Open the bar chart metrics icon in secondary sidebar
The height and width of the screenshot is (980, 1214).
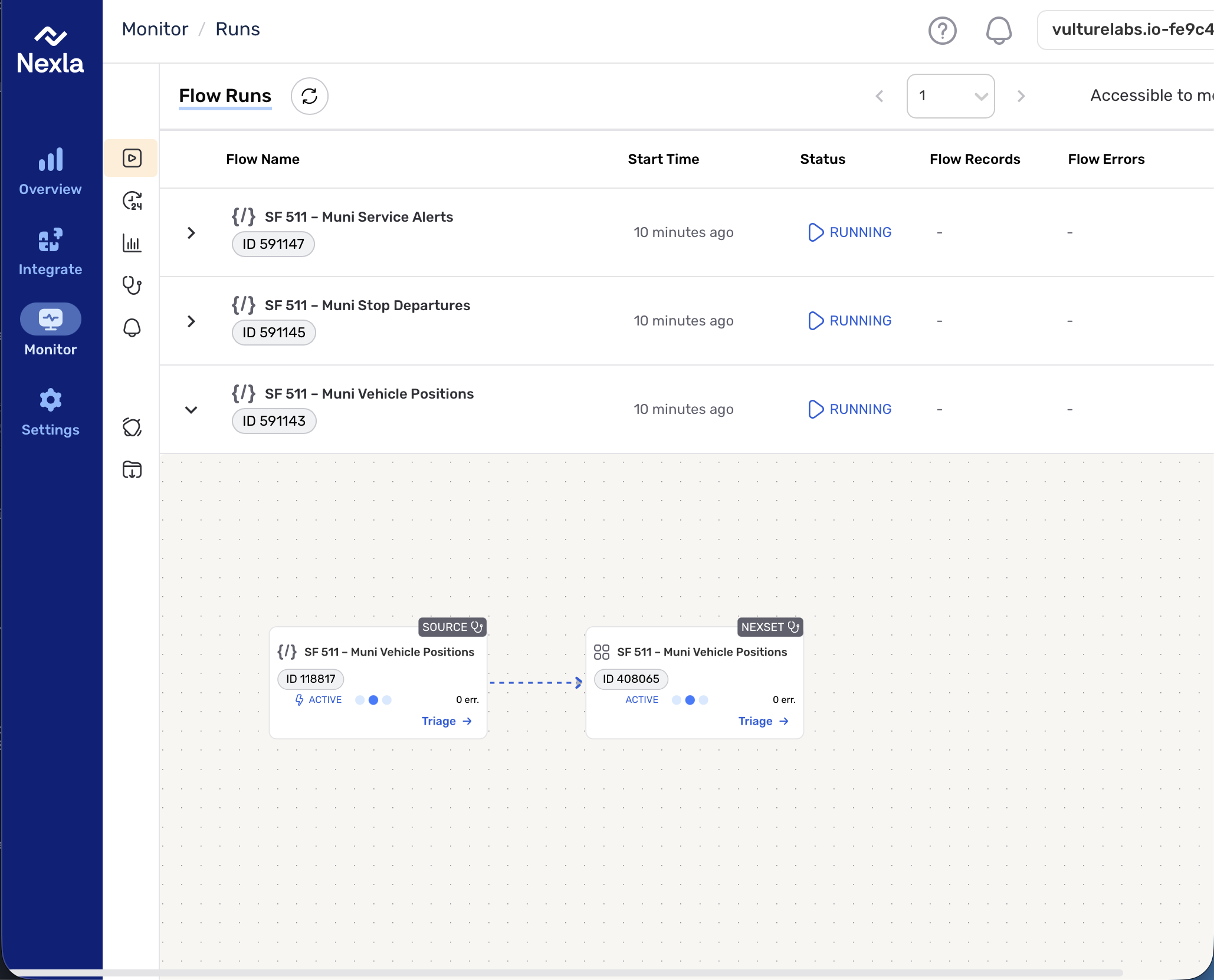tap(132, 243)
